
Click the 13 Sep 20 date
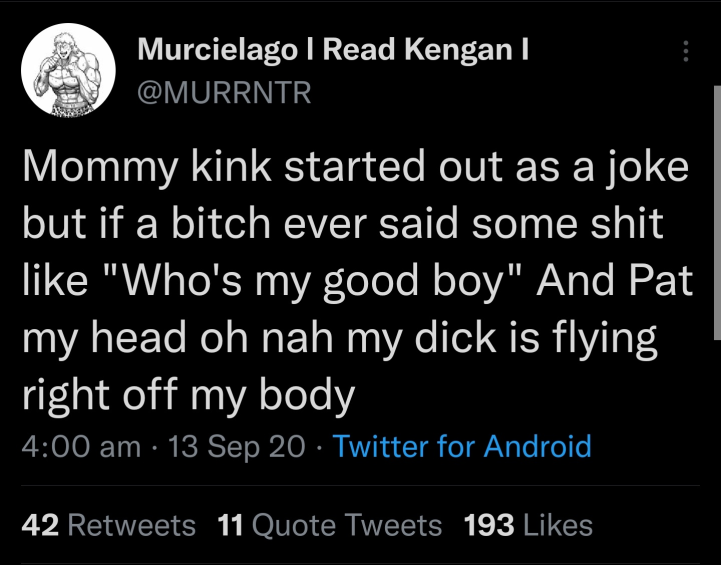coord(236,446)
